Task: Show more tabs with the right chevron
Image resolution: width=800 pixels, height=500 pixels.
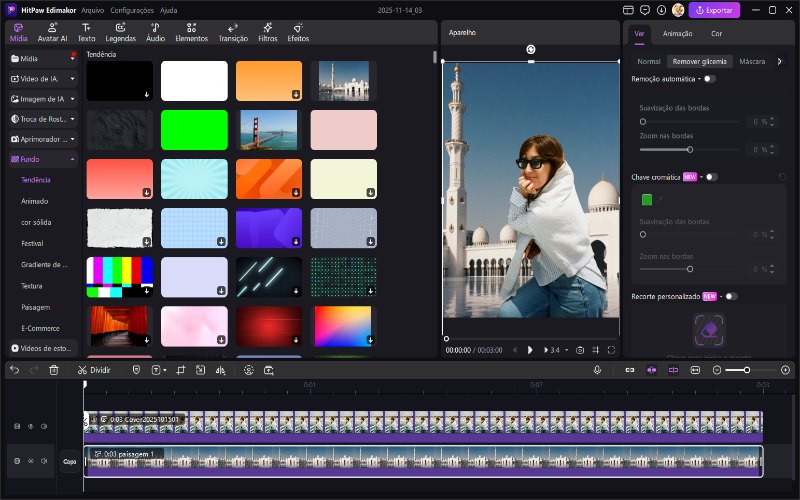Action: click(x=779, y=61)
